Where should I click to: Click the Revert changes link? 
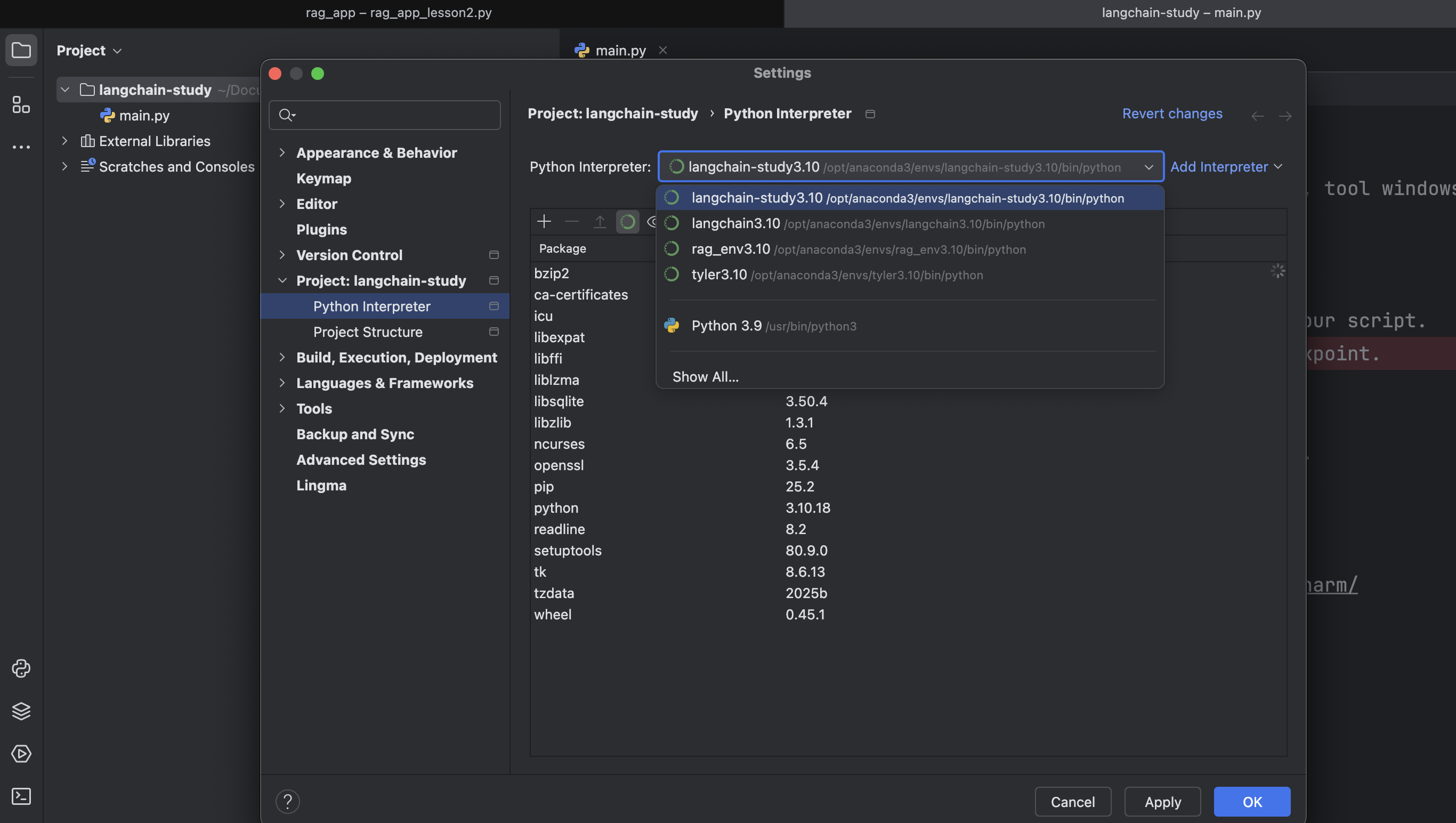(1172, 114)
